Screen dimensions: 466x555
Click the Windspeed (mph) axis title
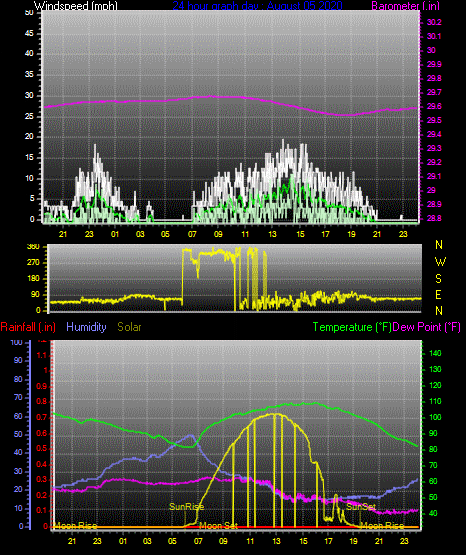(x=75, y=6)
